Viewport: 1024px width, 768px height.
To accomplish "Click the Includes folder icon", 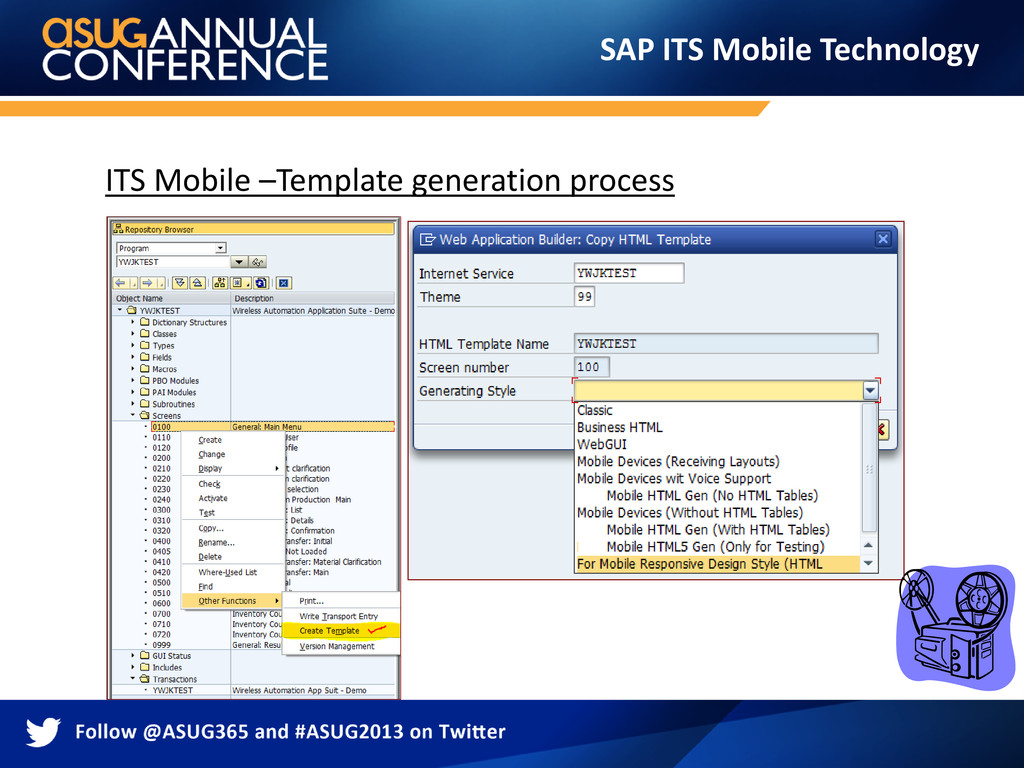I will pyautogui.click(x=145, y=667).
